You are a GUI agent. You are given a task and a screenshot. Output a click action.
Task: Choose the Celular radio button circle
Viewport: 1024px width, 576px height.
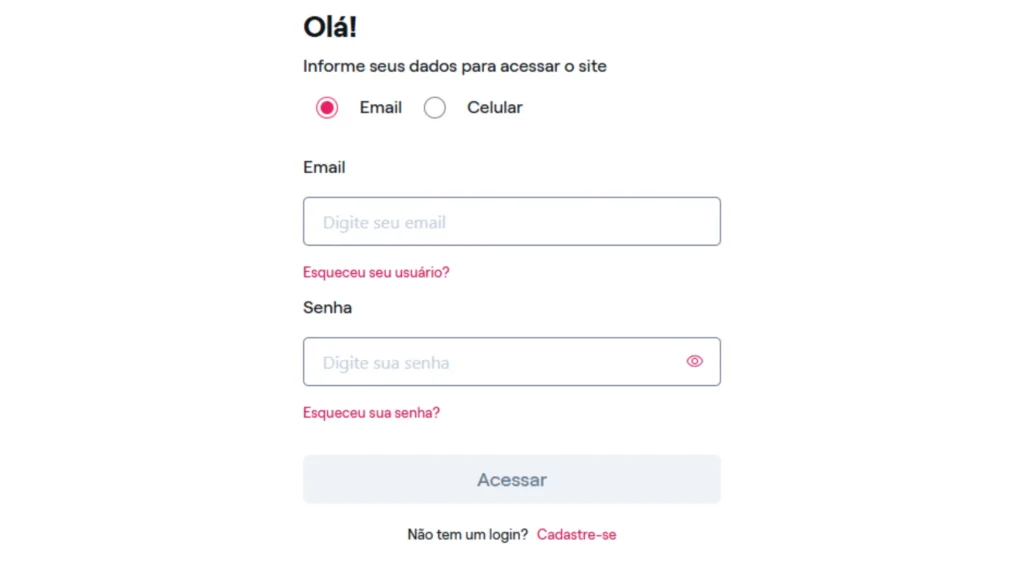(x=435, y=108)
